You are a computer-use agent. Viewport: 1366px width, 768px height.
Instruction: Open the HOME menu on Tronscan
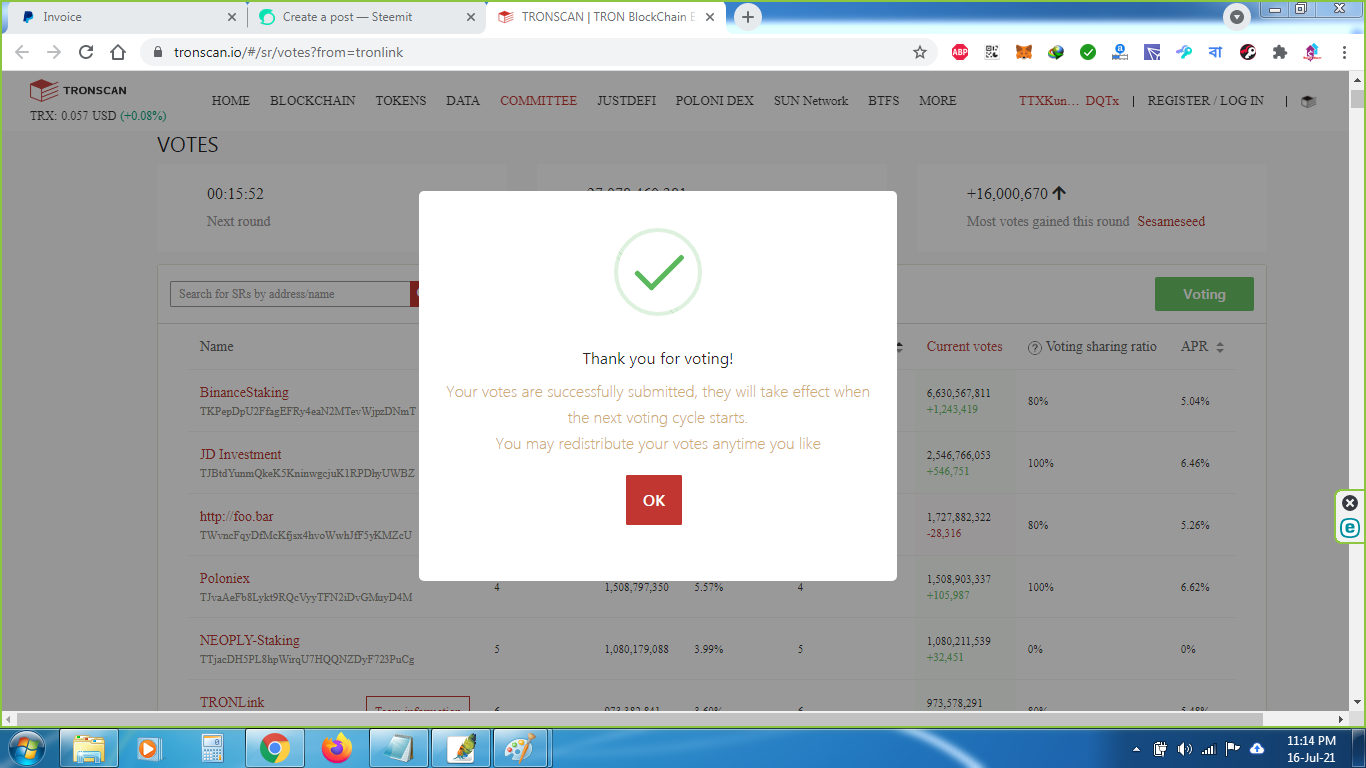click(x=231, y=101)
